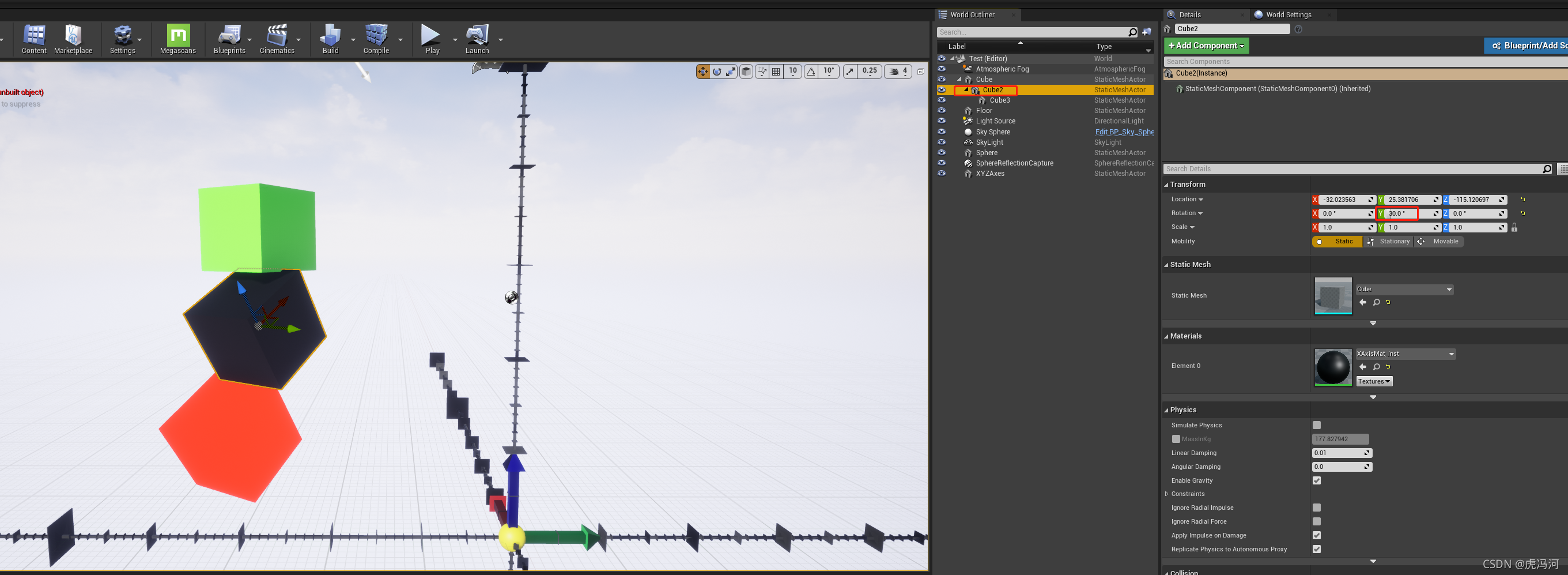Collapse the Transform section
1568x575 pixels.
(1166, 185)
